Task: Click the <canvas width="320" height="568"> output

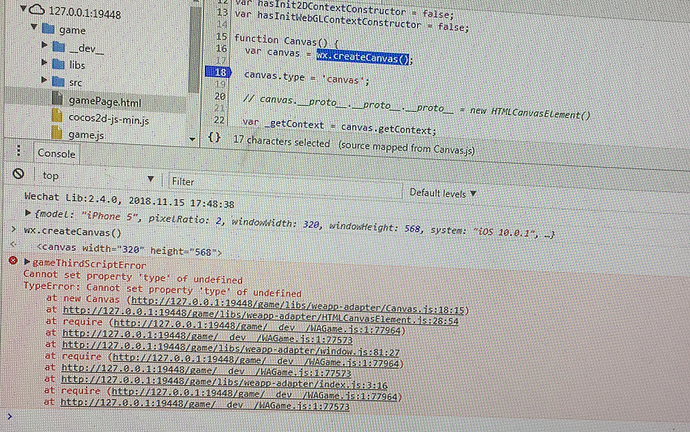Action: [x=129, y=250]
